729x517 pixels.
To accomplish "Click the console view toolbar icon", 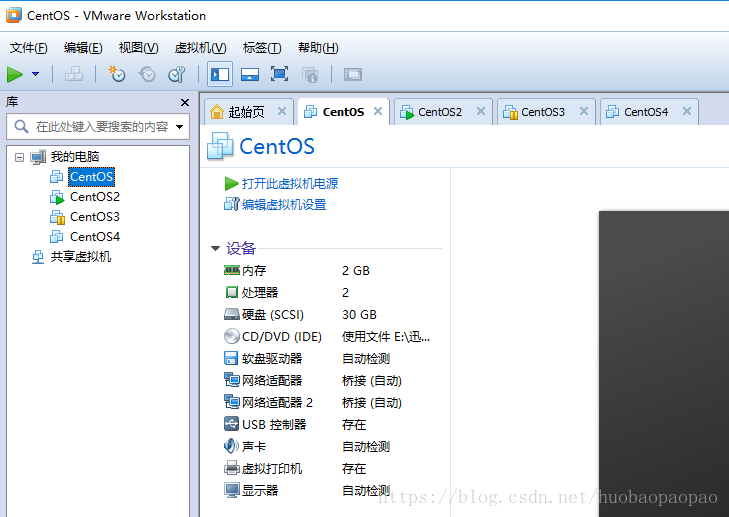I will 353,74.
